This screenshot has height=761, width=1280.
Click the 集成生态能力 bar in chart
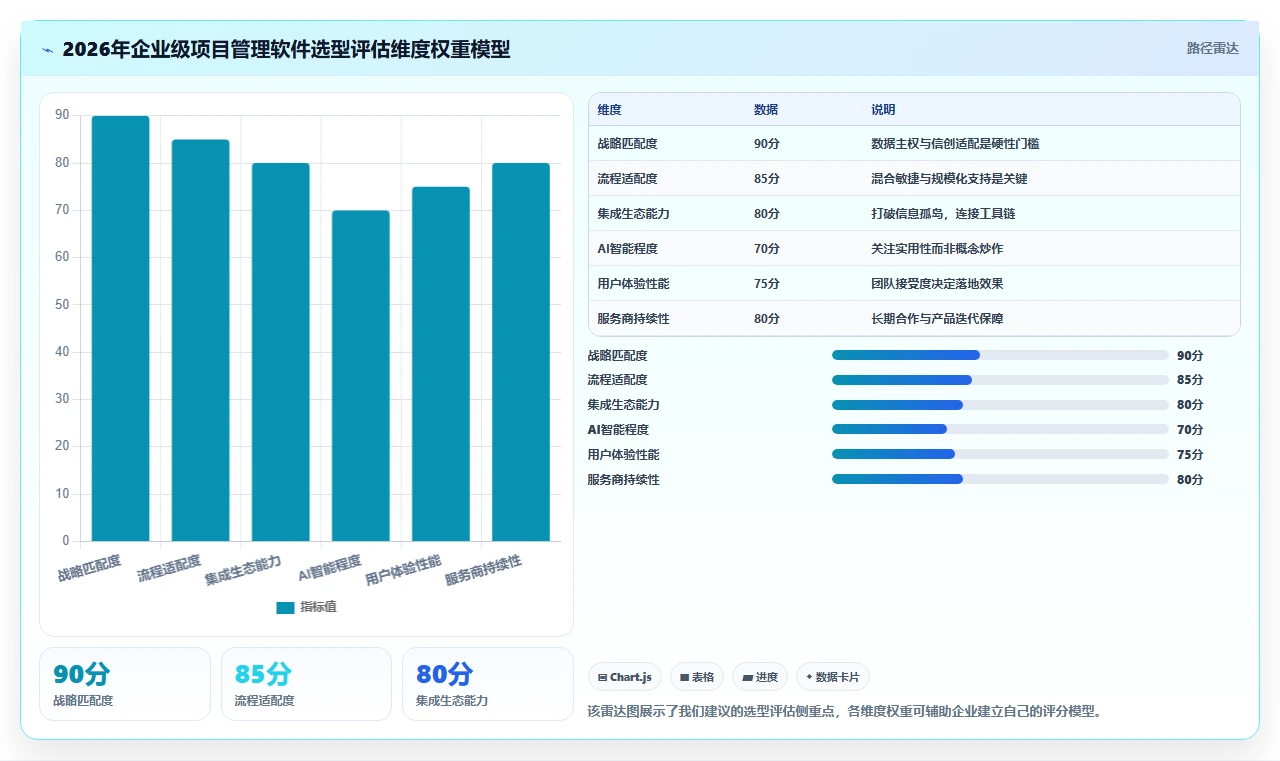tap(280, 352)
